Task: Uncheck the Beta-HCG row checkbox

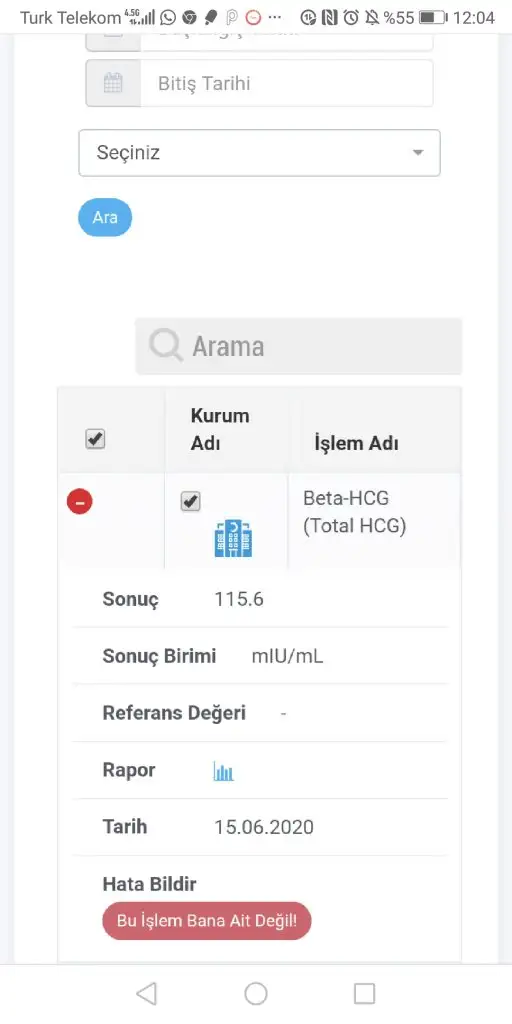Action: coord(190,502)
